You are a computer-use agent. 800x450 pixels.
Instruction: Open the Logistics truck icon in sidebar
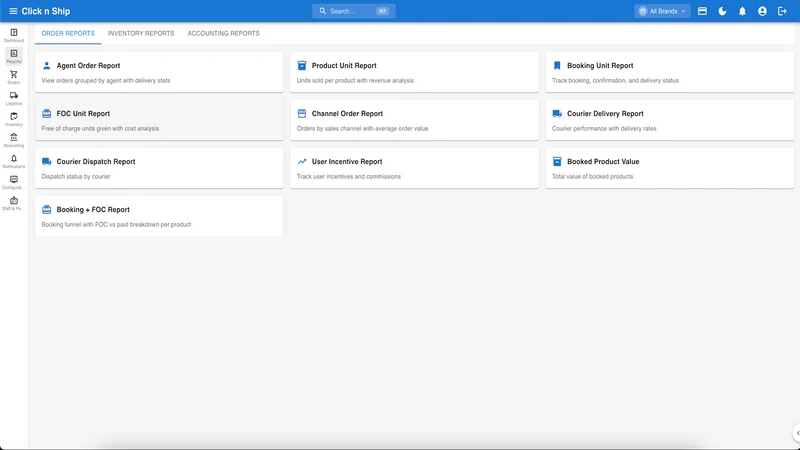[x=14, y=98]
